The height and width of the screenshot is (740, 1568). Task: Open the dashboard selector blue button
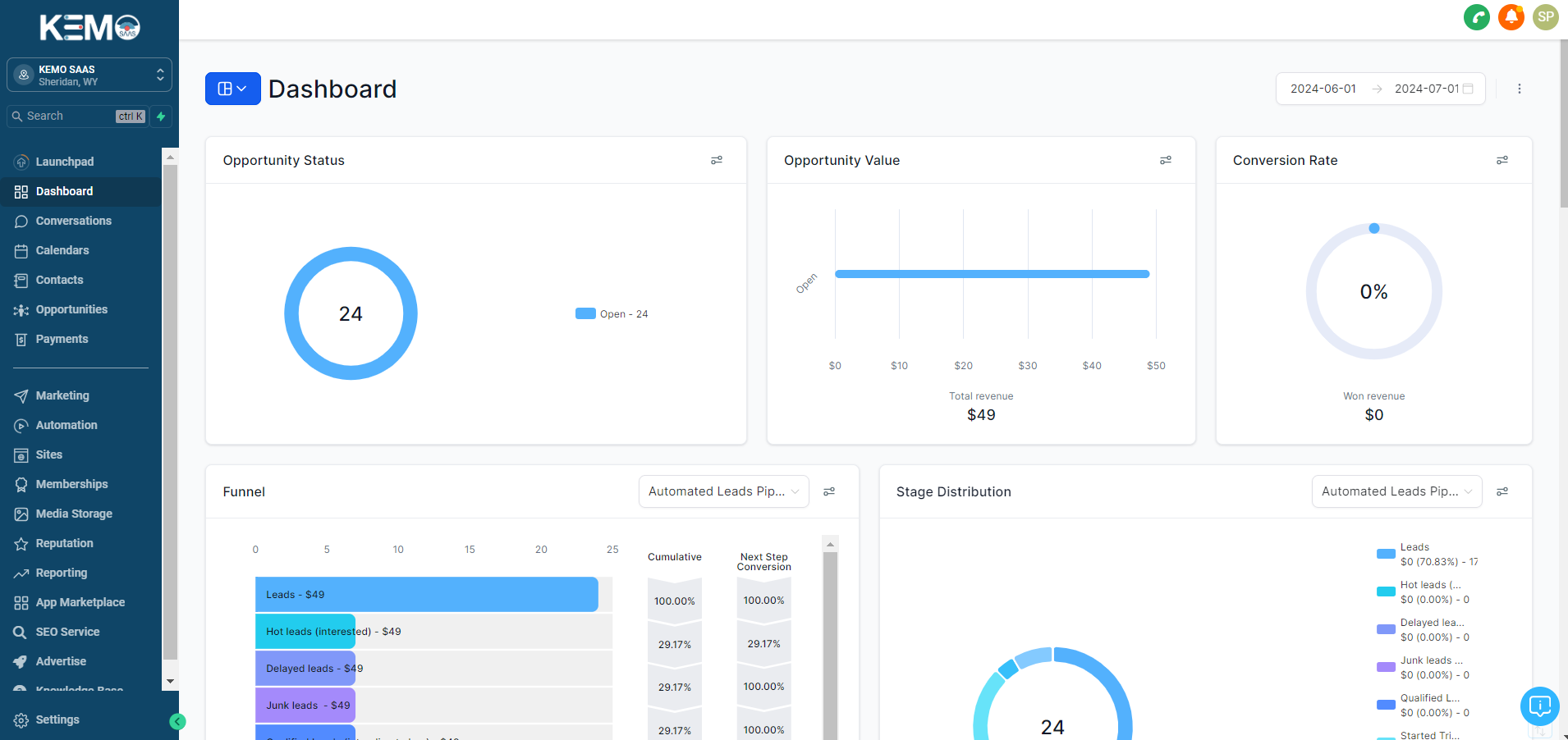pos(232,88)
